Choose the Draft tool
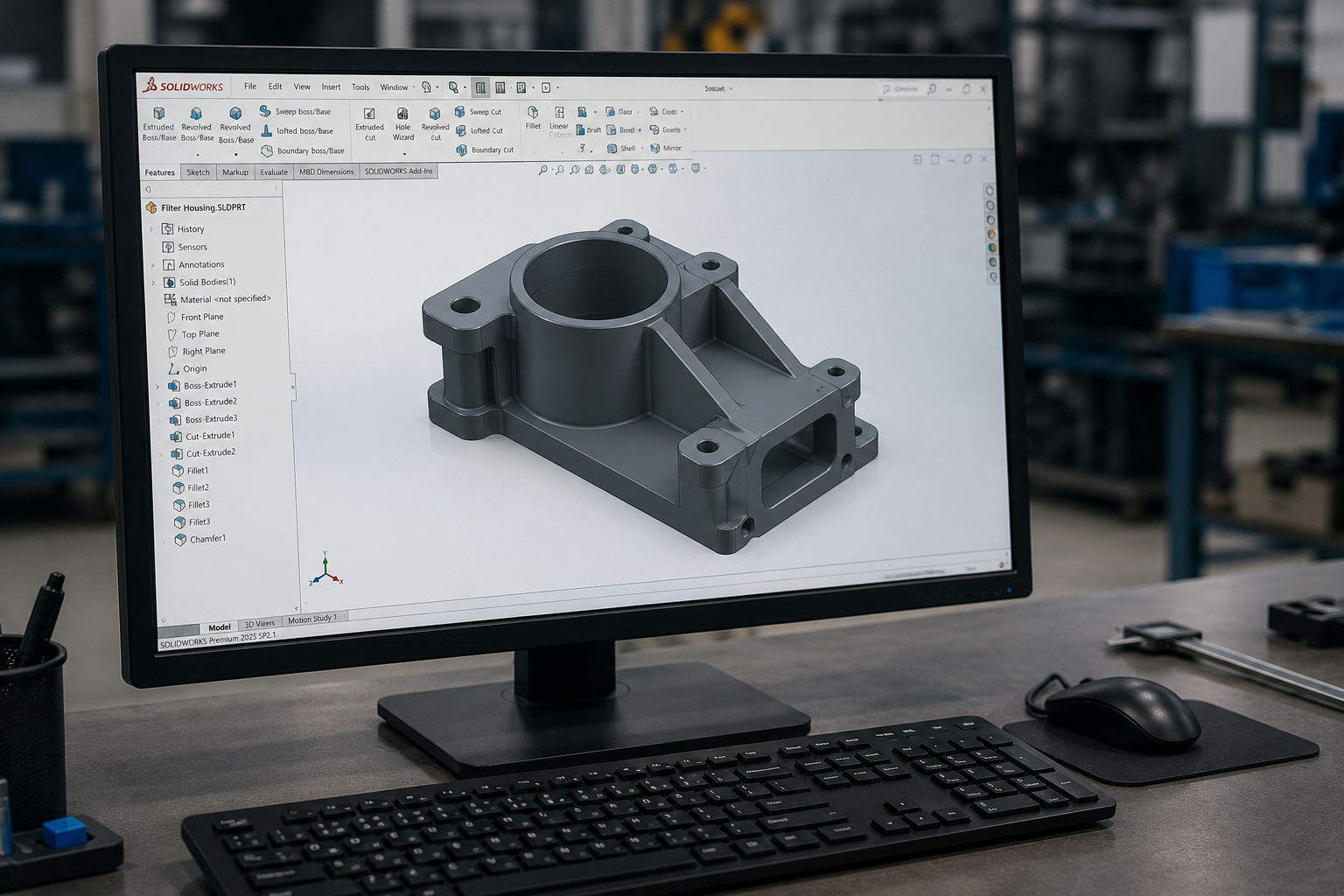This screenshot has width=1344, height=896. [x=588, y=129]
